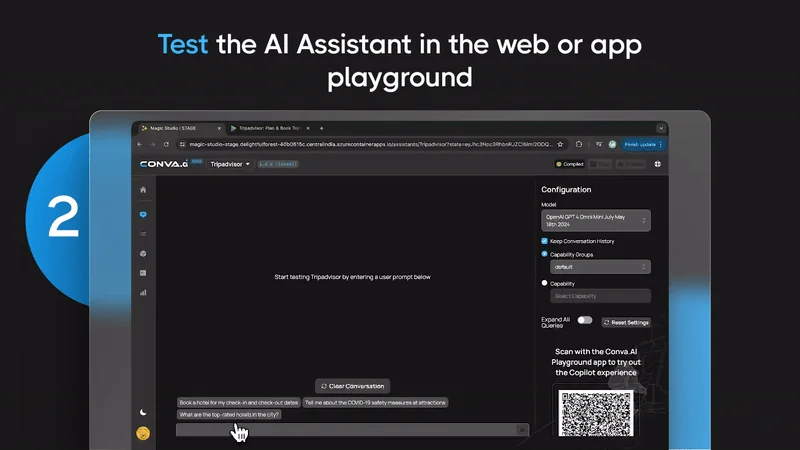Choose 'Tell me about the COVID-19 safety measures' suggestion
The height and width of the screenshot is (450, 800).
click(x=375, y=403)
